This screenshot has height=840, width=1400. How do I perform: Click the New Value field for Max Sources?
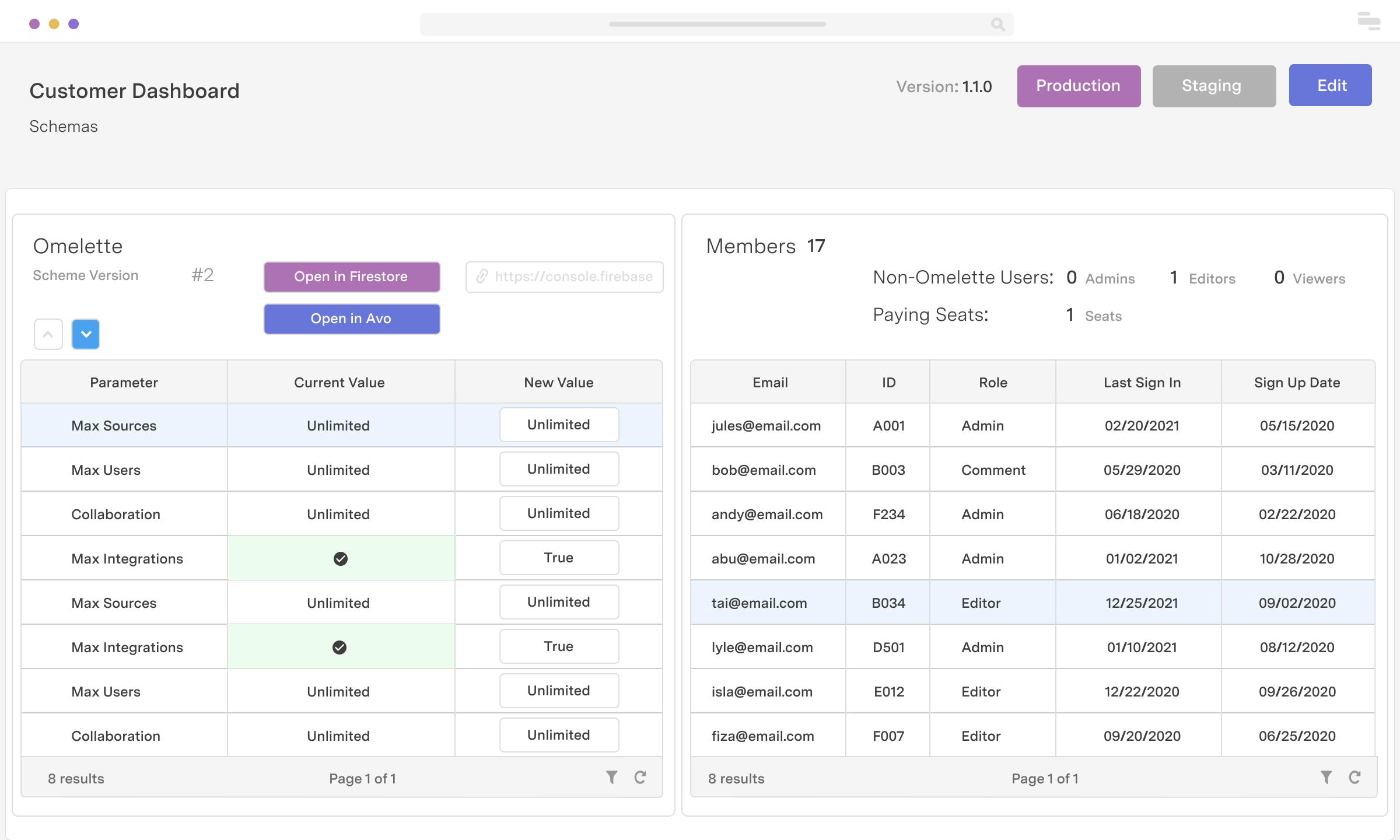coord(558,424)
